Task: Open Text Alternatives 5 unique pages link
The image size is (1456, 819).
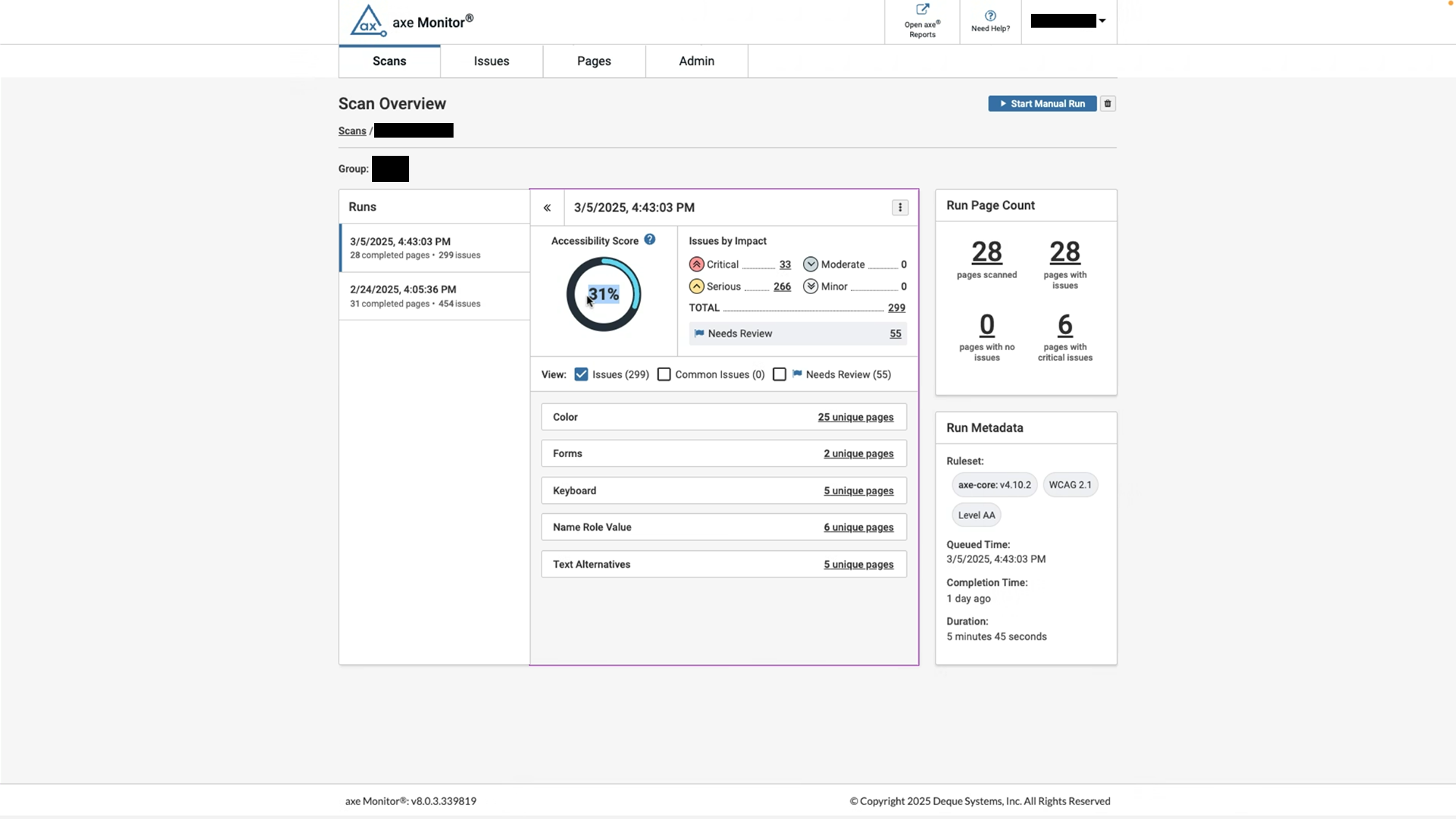Action: pos(858,564)
